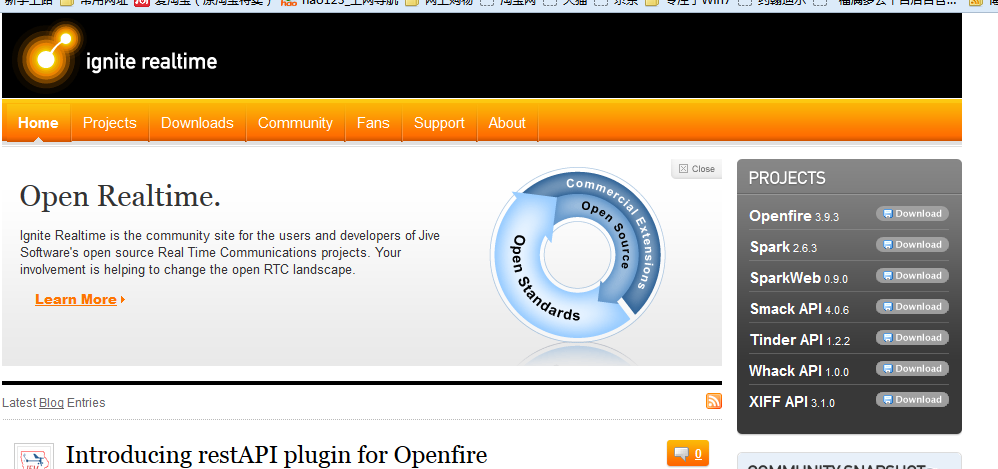Click the Openfire project name link

(x=780, y=216)
